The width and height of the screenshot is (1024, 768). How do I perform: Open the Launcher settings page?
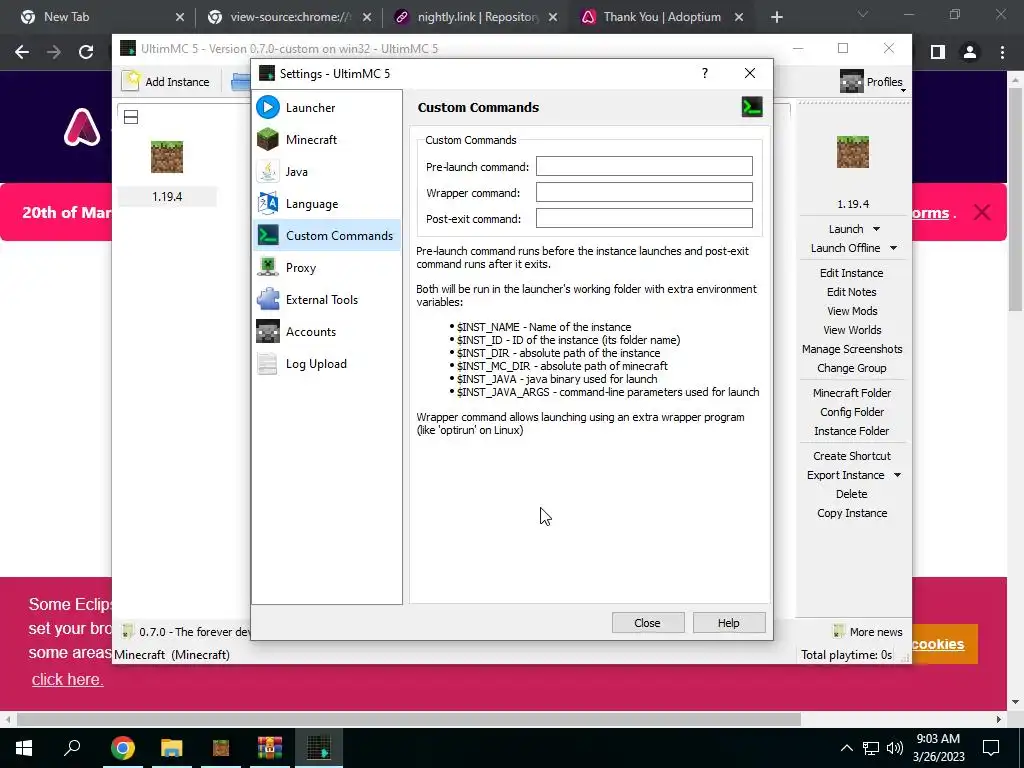(327, 107)
